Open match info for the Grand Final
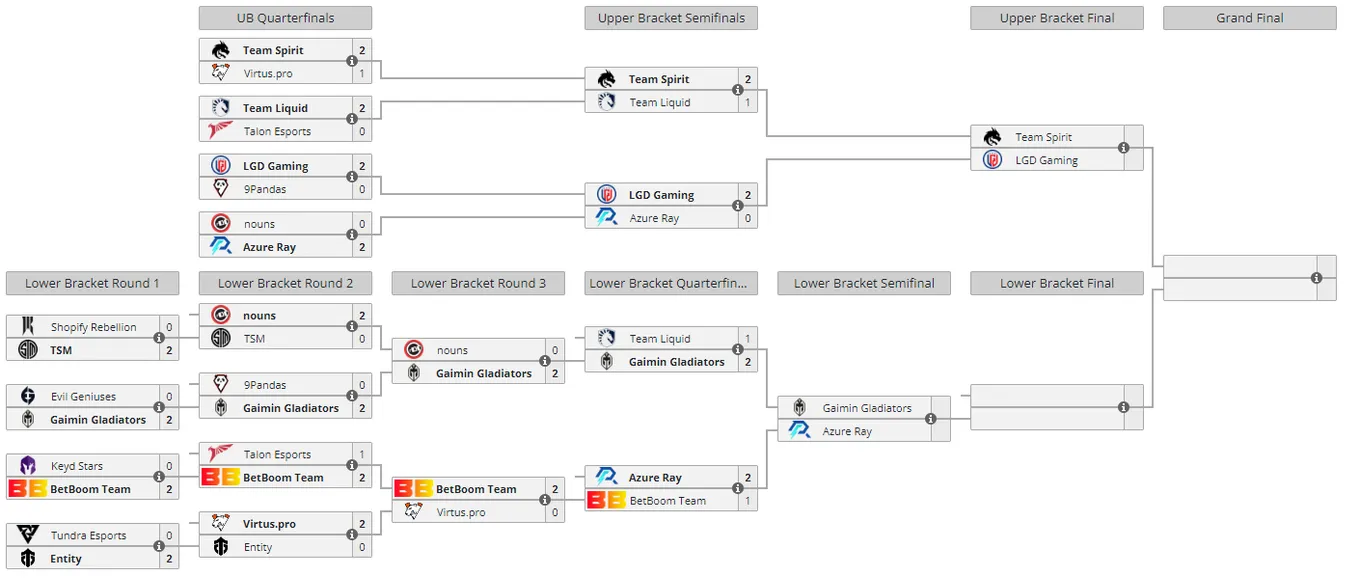Screen dimensions: 1360x580 tap(1317, 278)
